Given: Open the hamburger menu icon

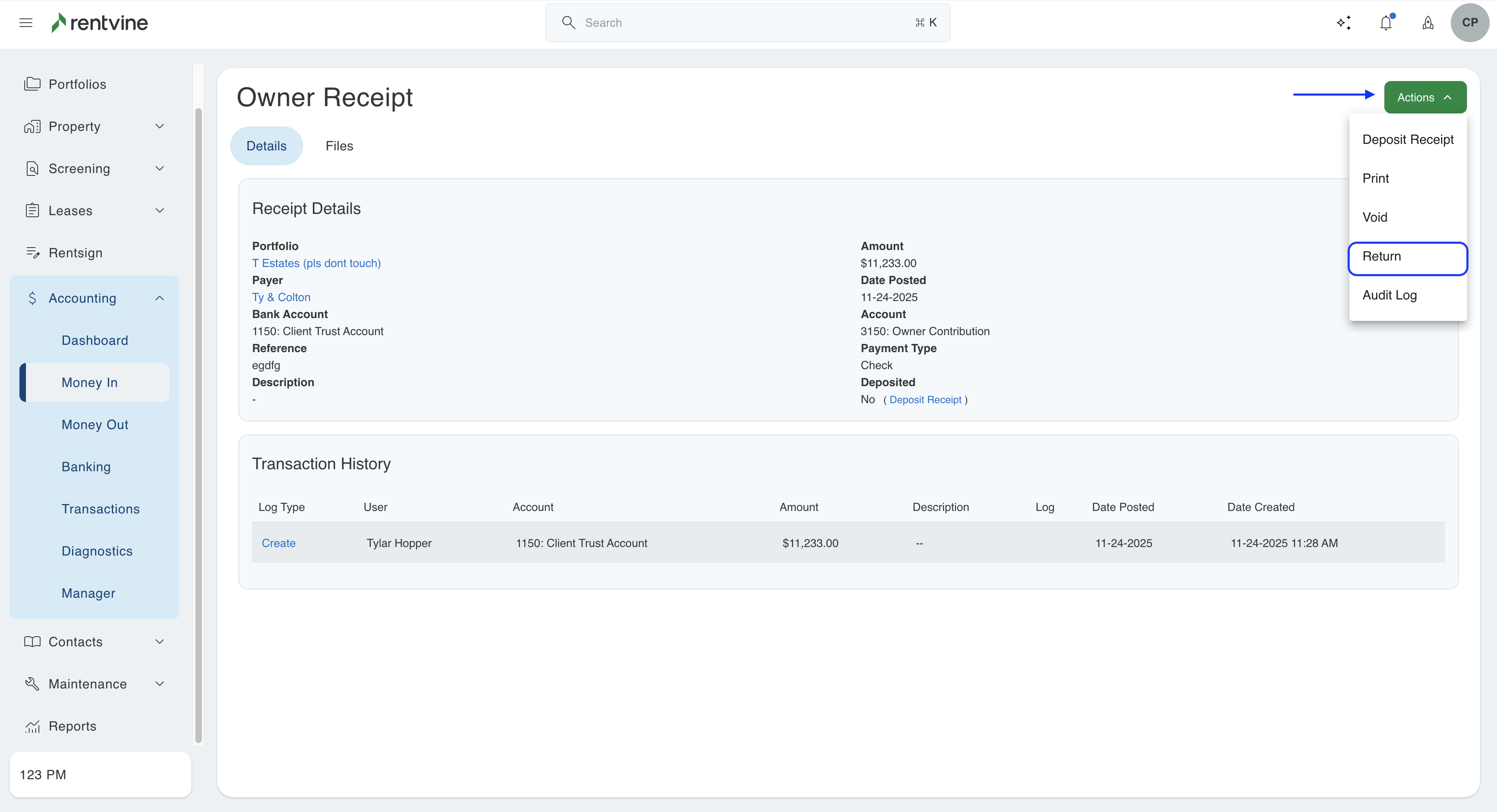Looking at the screenshot, I should [x=26, y=23].
